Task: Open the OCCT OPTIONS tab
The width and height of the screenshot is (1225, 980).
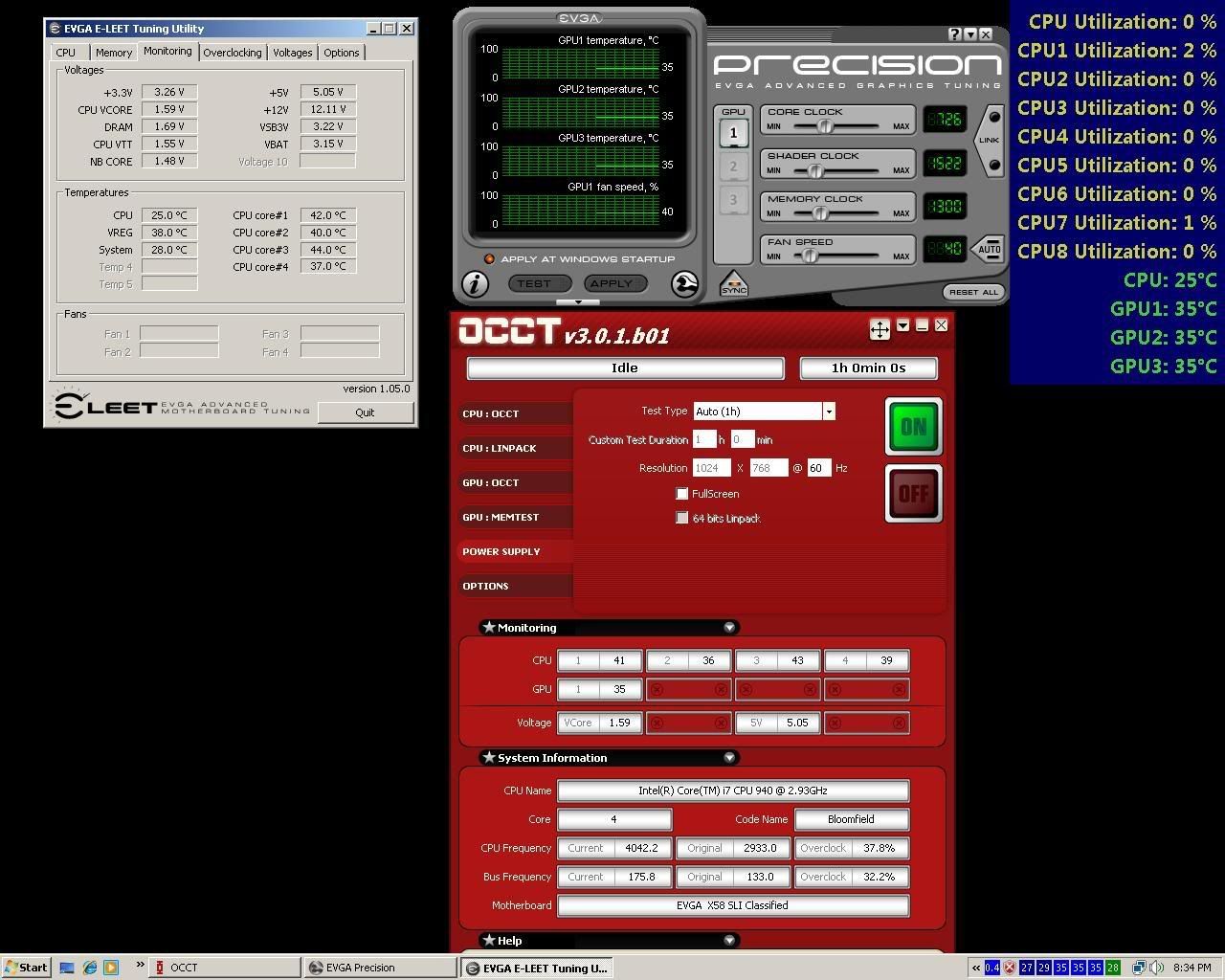Action: tap(517, 586)
